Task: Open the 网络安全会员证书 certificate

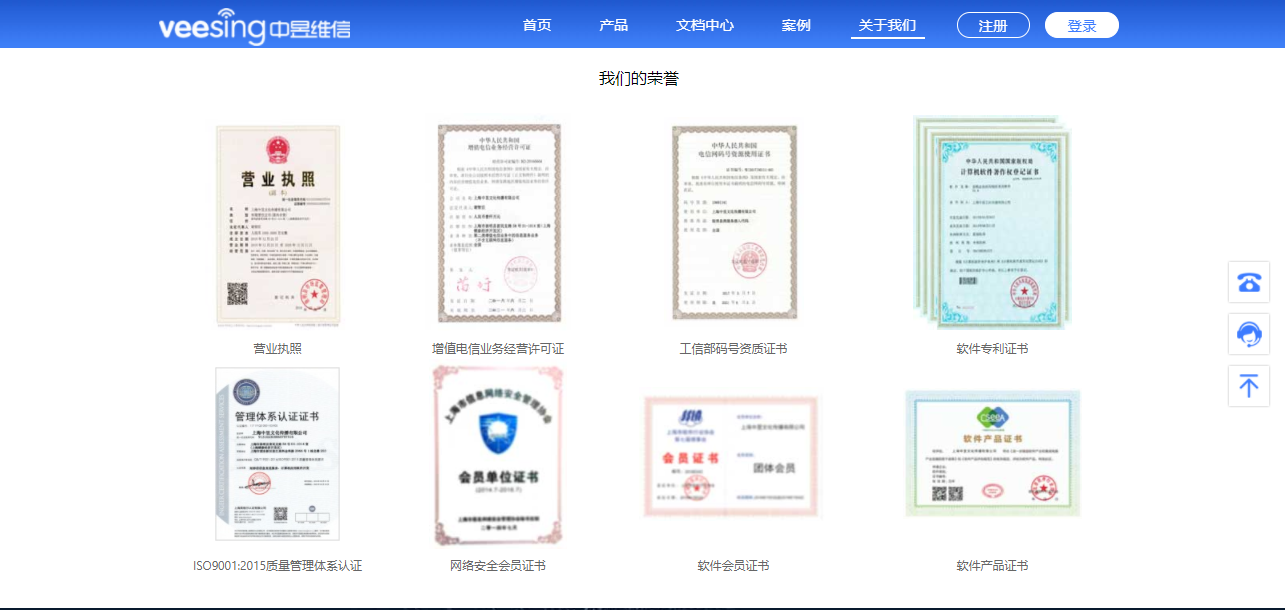Action: (x=498, y=453)
